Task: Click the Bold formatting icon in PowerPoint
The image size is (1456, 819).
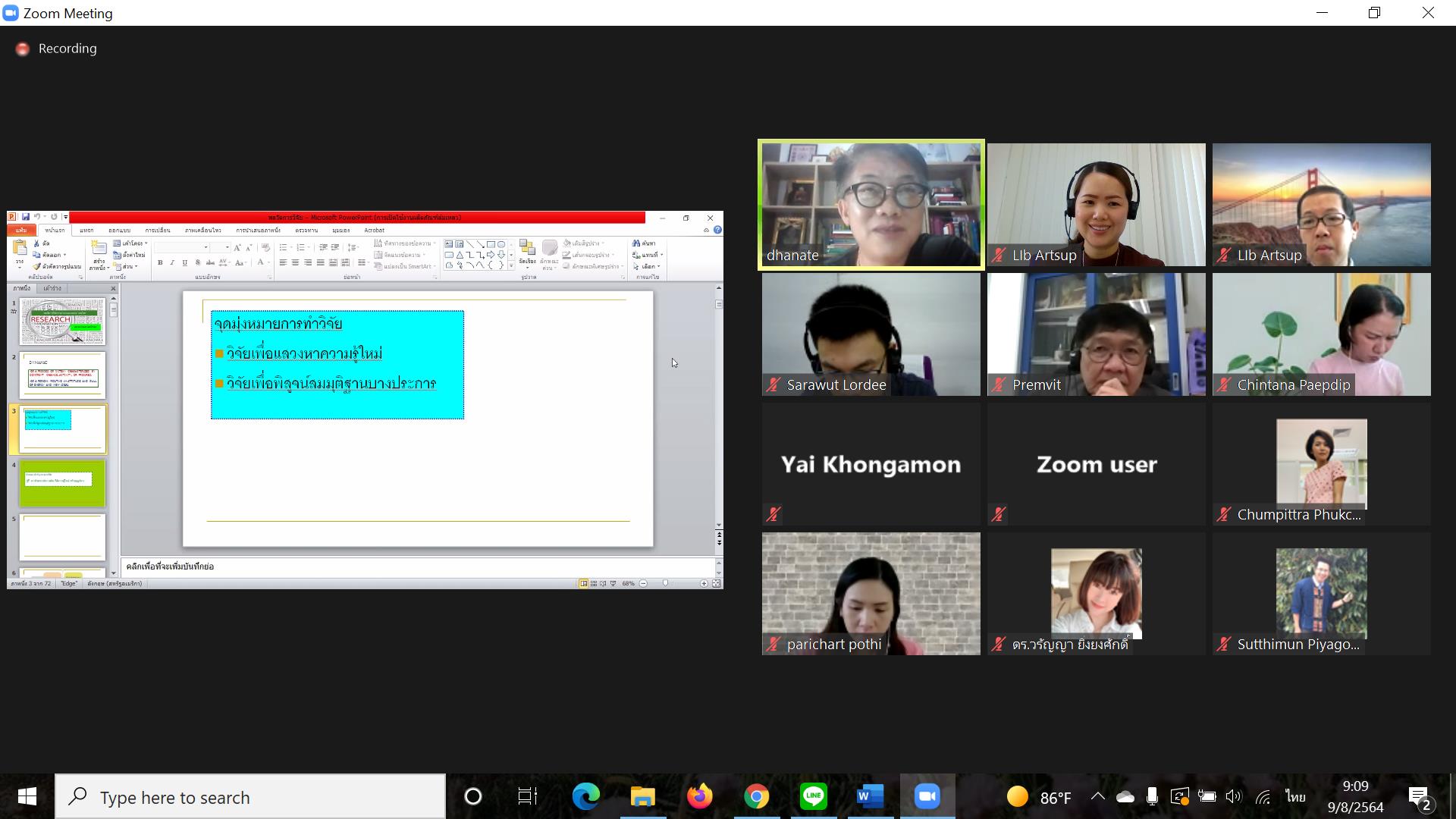Action: pos(160,262)
